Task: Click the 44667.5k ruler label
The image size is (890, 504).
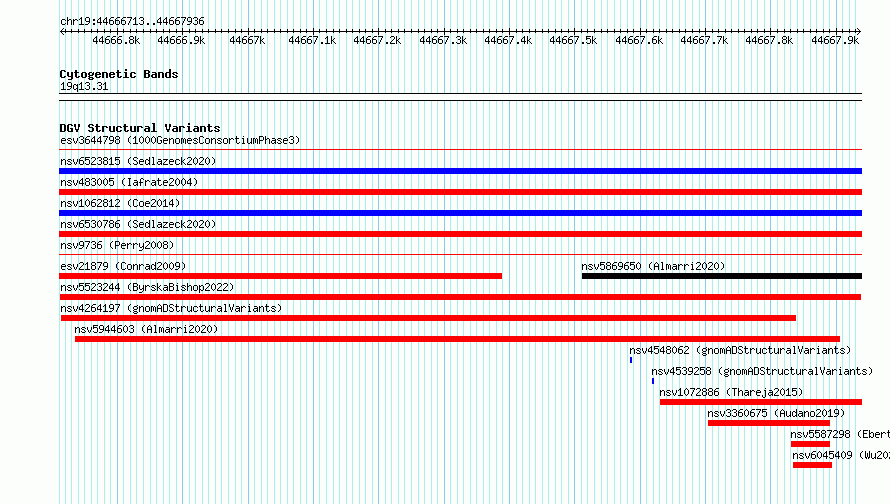Action: tap(573, 40)
